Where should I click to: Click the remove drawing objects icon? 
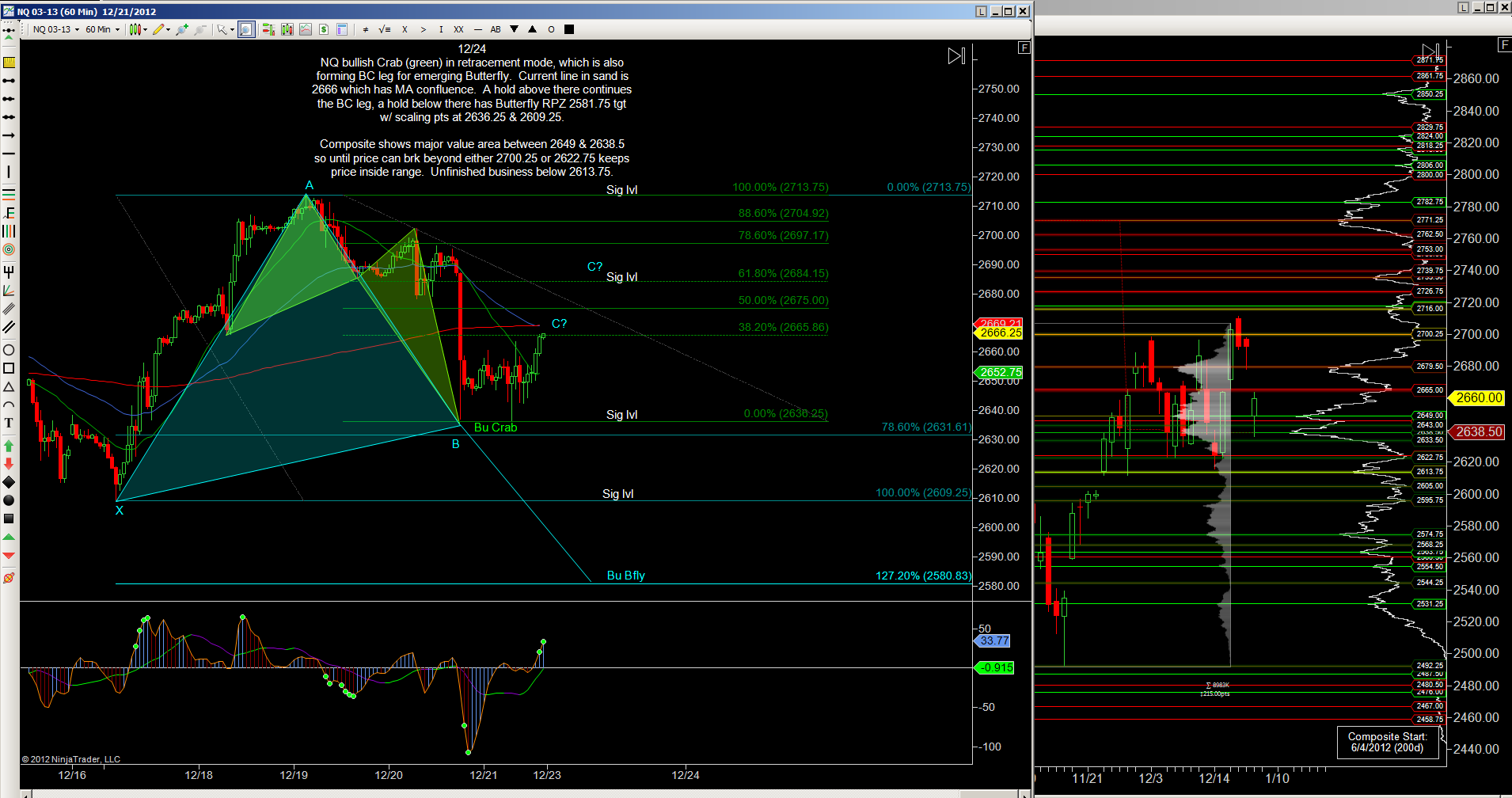9,578
